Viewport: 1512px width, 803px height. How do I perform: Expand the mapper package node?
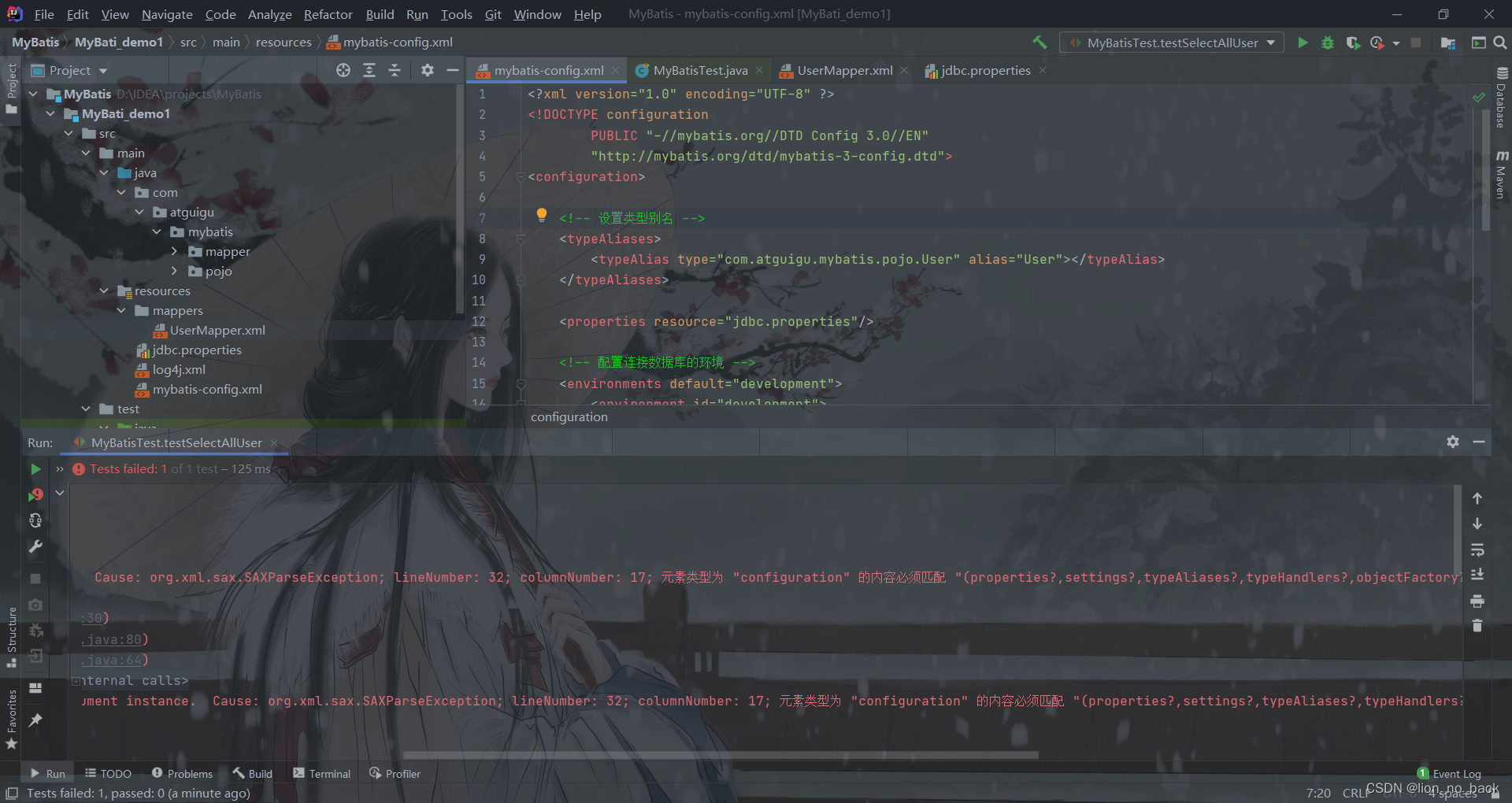pos(174,251)
